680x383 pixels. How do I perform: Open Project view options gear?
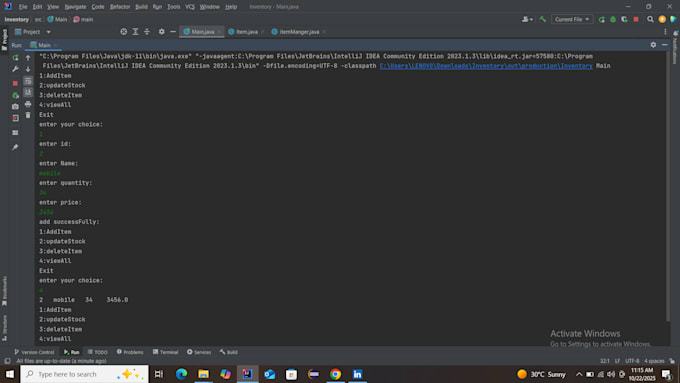[161, 32]
